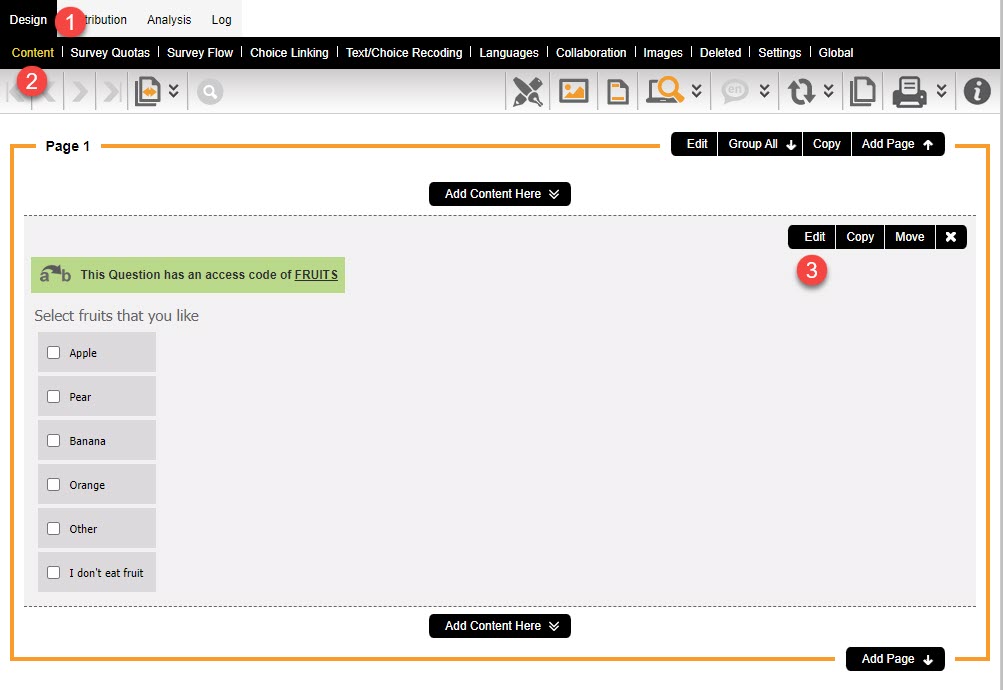Open the image manager picture icon
Image resolution: width=1003 pixels, height=690 pixels.
click(573, 91)
